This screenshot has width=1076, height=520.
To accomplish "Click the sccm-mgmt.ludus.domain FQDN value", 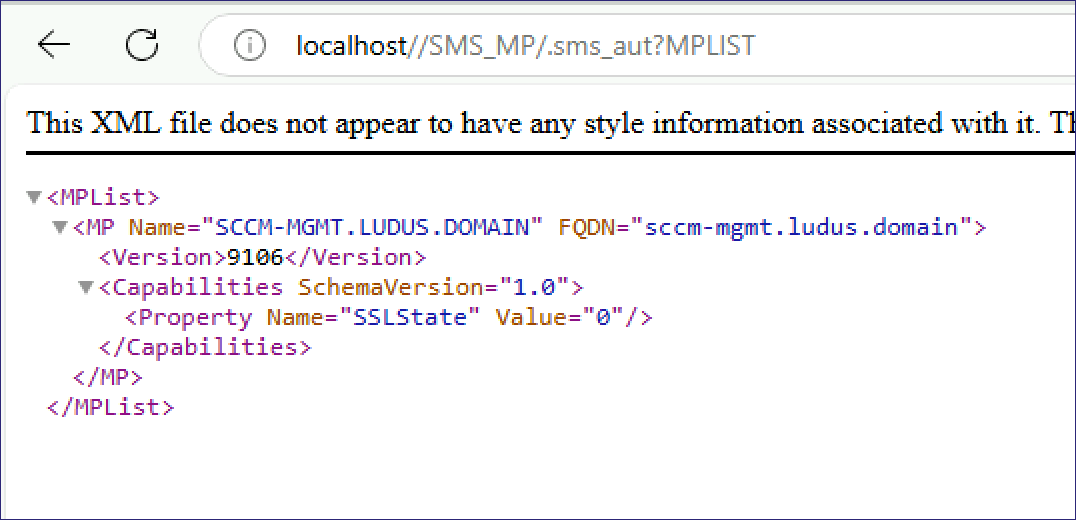I will 800,227.
